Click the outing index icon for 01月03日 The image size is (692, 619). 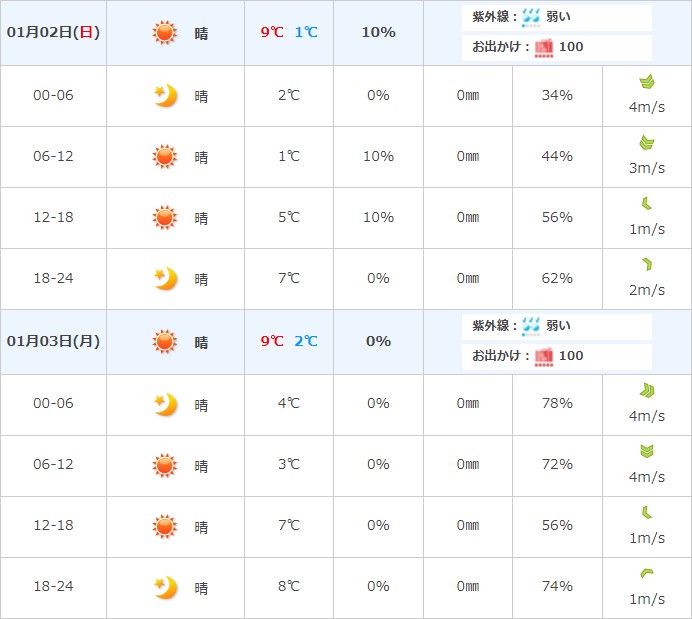tap(545, 355)
